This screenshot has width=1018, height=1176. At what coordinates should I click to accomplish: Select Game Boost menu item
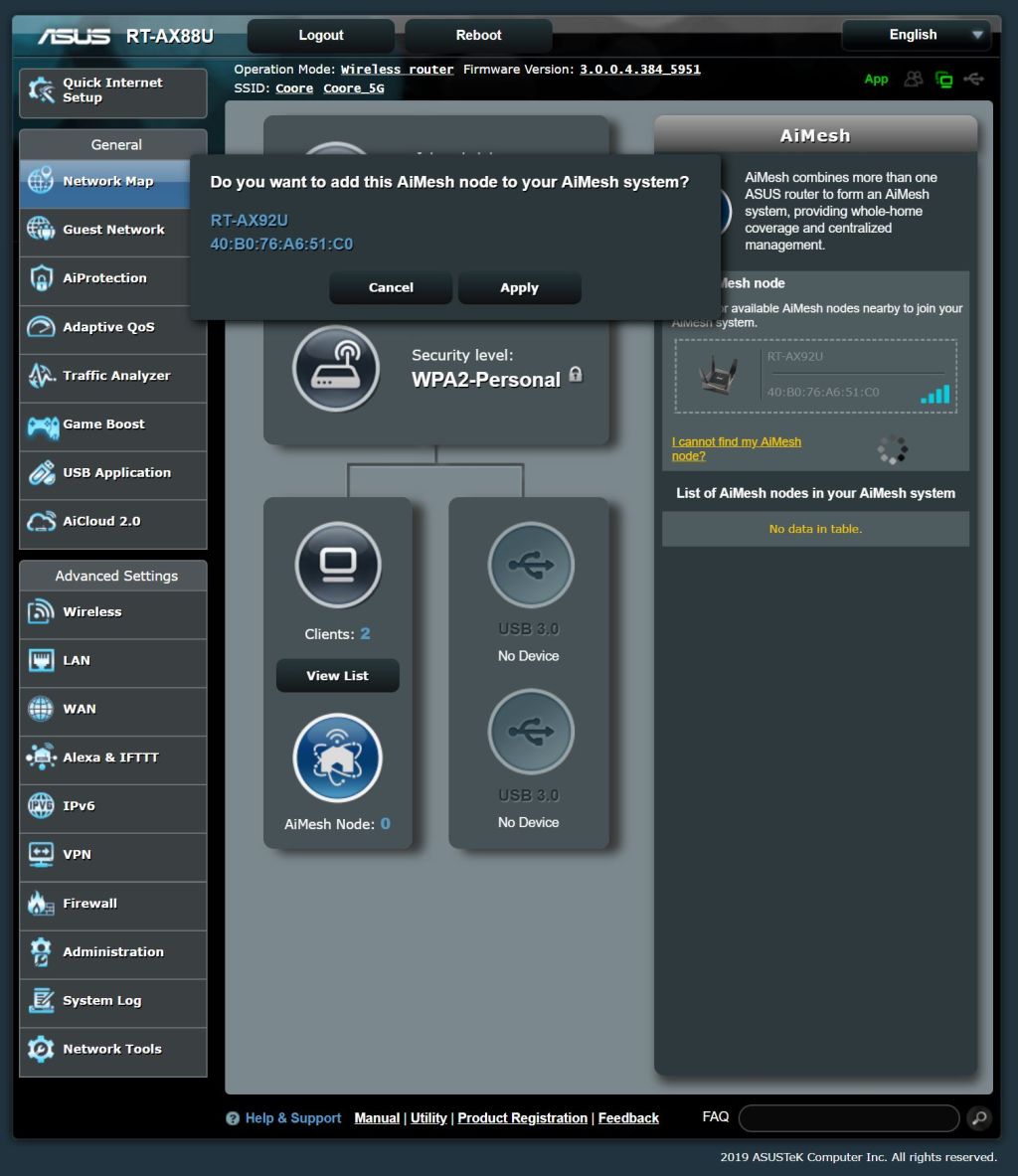coord(113,424)
